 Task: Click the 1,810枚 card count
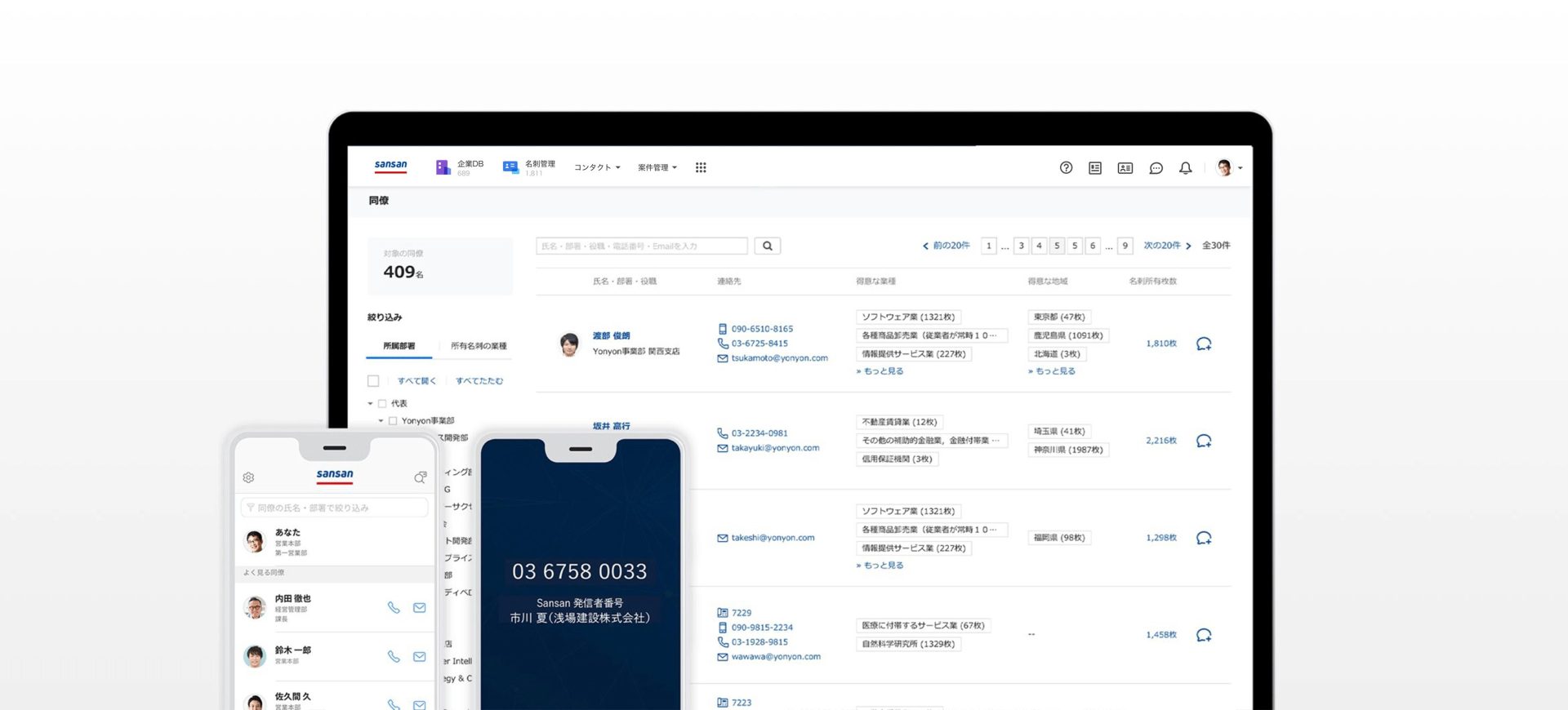[x=1161, y=344]
